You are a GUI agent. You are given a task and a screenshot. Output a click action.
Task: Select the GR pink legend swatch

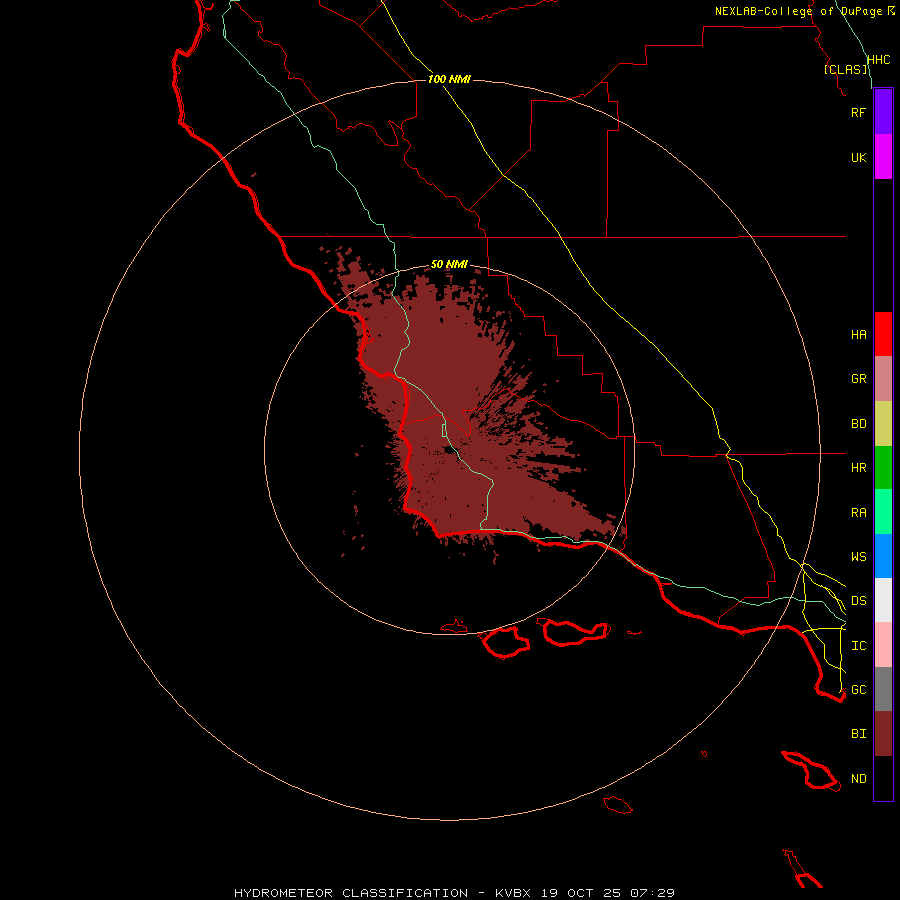tap(883, 379)
